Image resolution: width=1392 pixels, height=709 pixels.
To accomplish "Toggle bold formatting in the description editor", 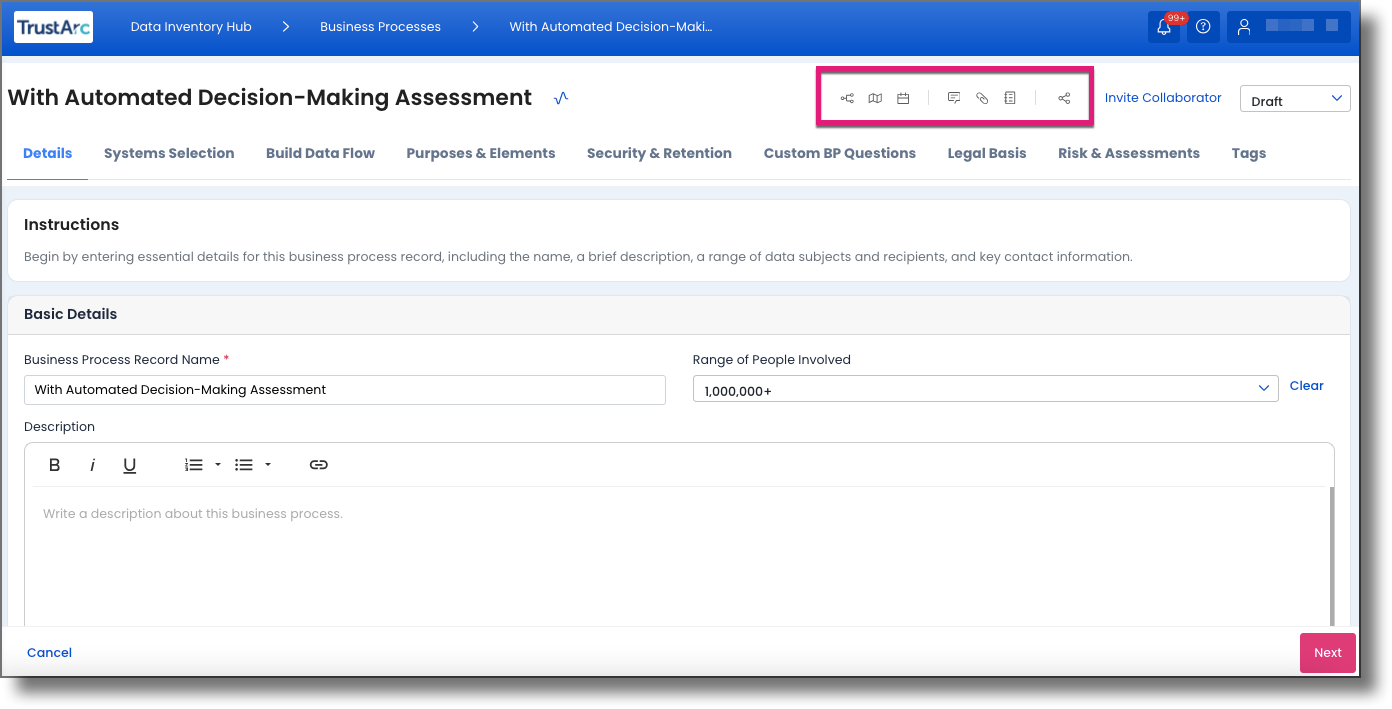I will pos(54,464).
